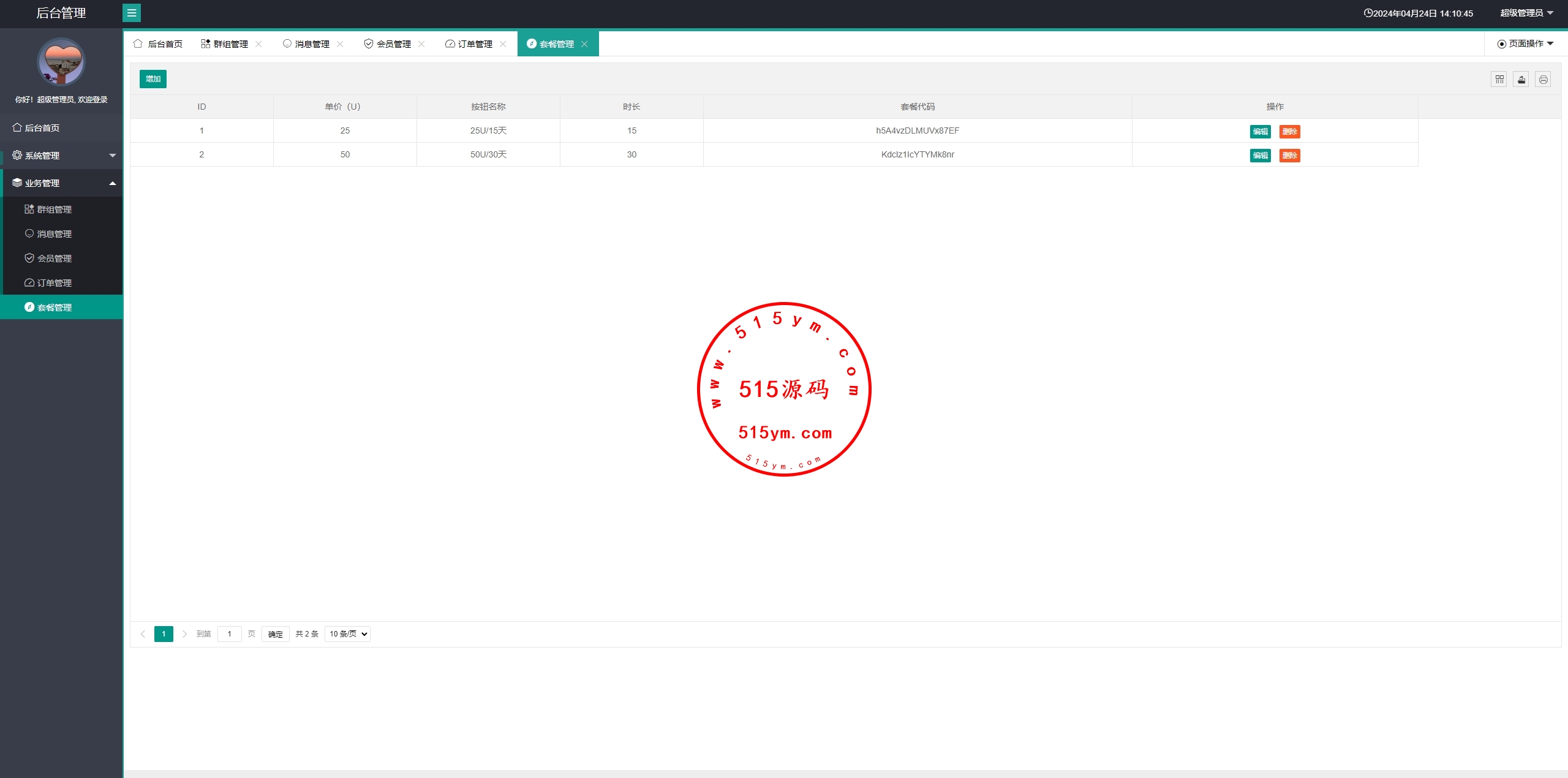
Task: Open the column filter icon
Action: coord(1499,79)
